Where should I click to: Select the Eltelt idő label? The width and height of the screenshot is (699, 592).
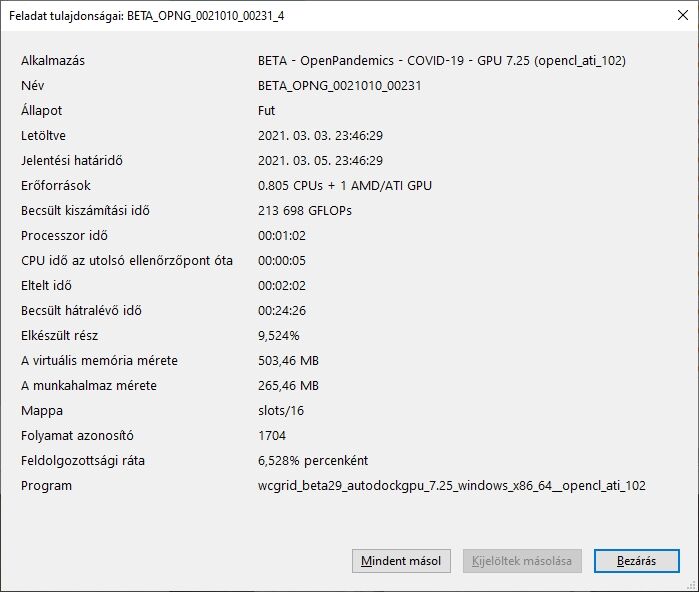pos(46,285)
